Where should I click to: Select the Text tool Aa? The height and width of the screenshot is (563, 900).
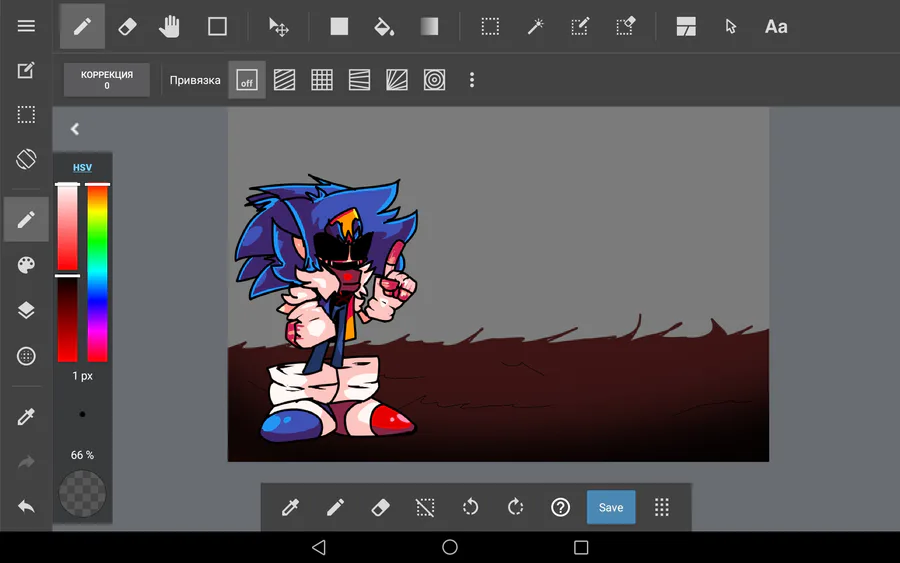(x=776, y=26)
